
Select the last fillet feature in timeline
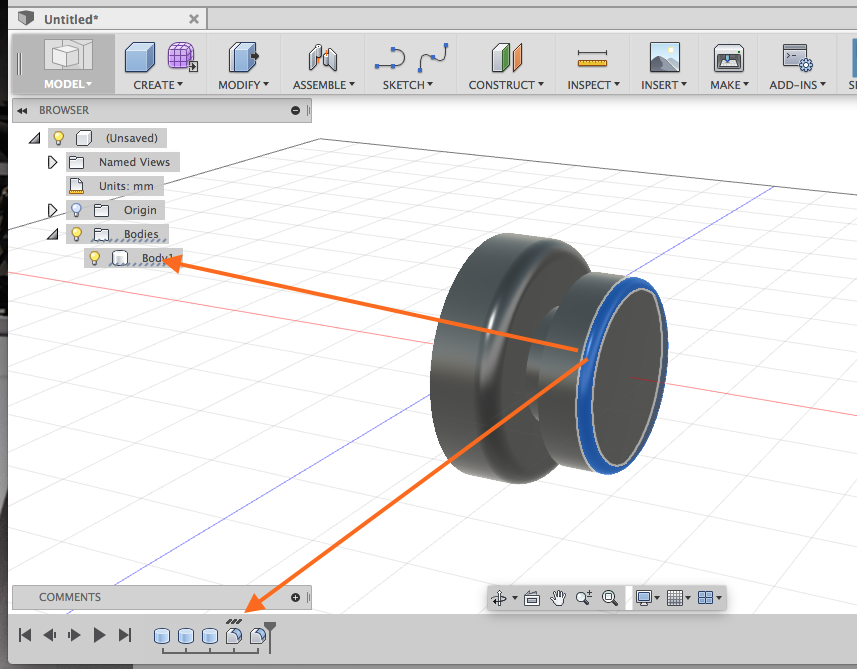pyautogui.click(x=257, y=636)
